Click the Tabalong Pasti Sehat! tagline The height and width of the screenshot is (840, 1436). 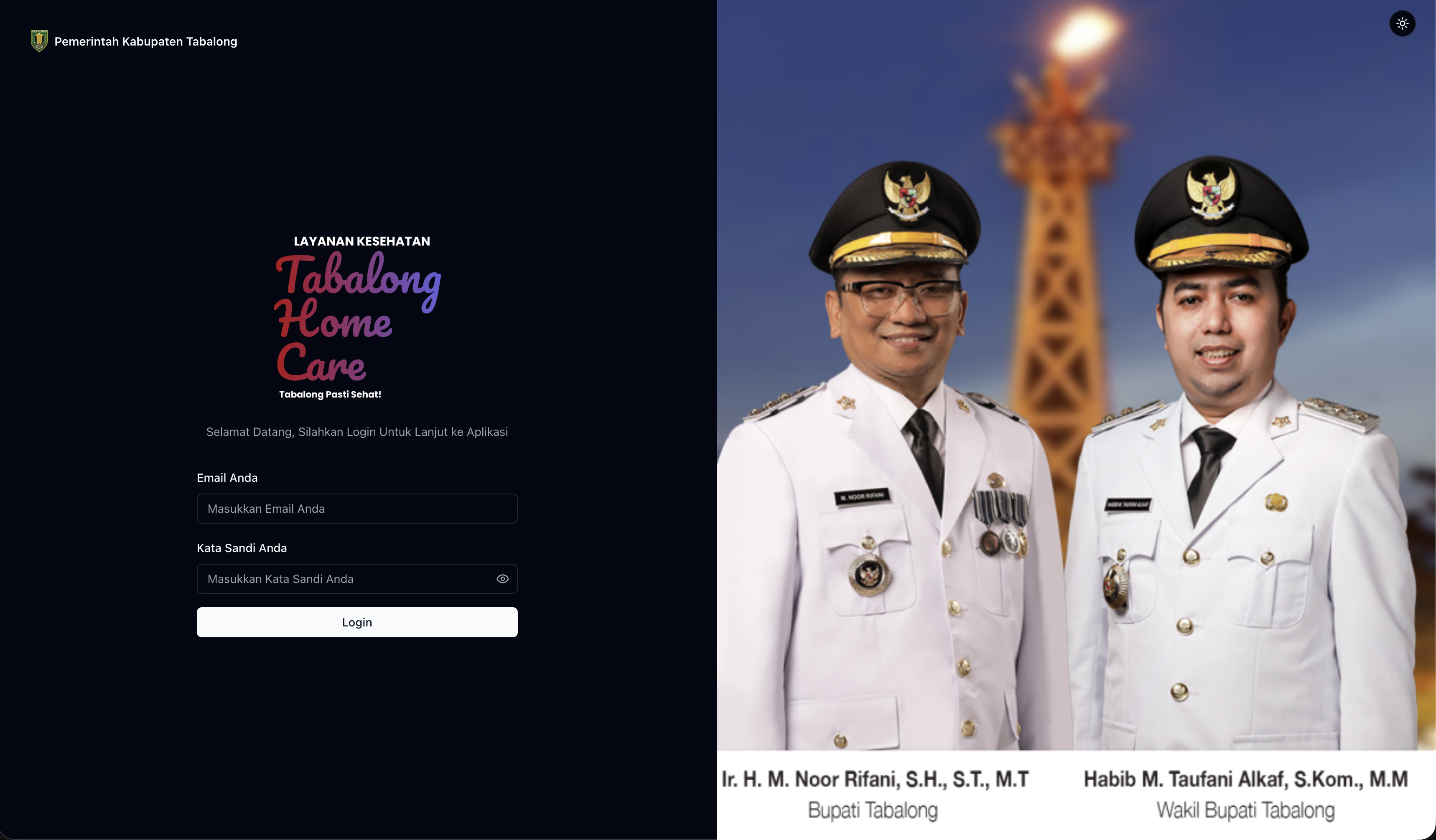[x=330, y=395]
